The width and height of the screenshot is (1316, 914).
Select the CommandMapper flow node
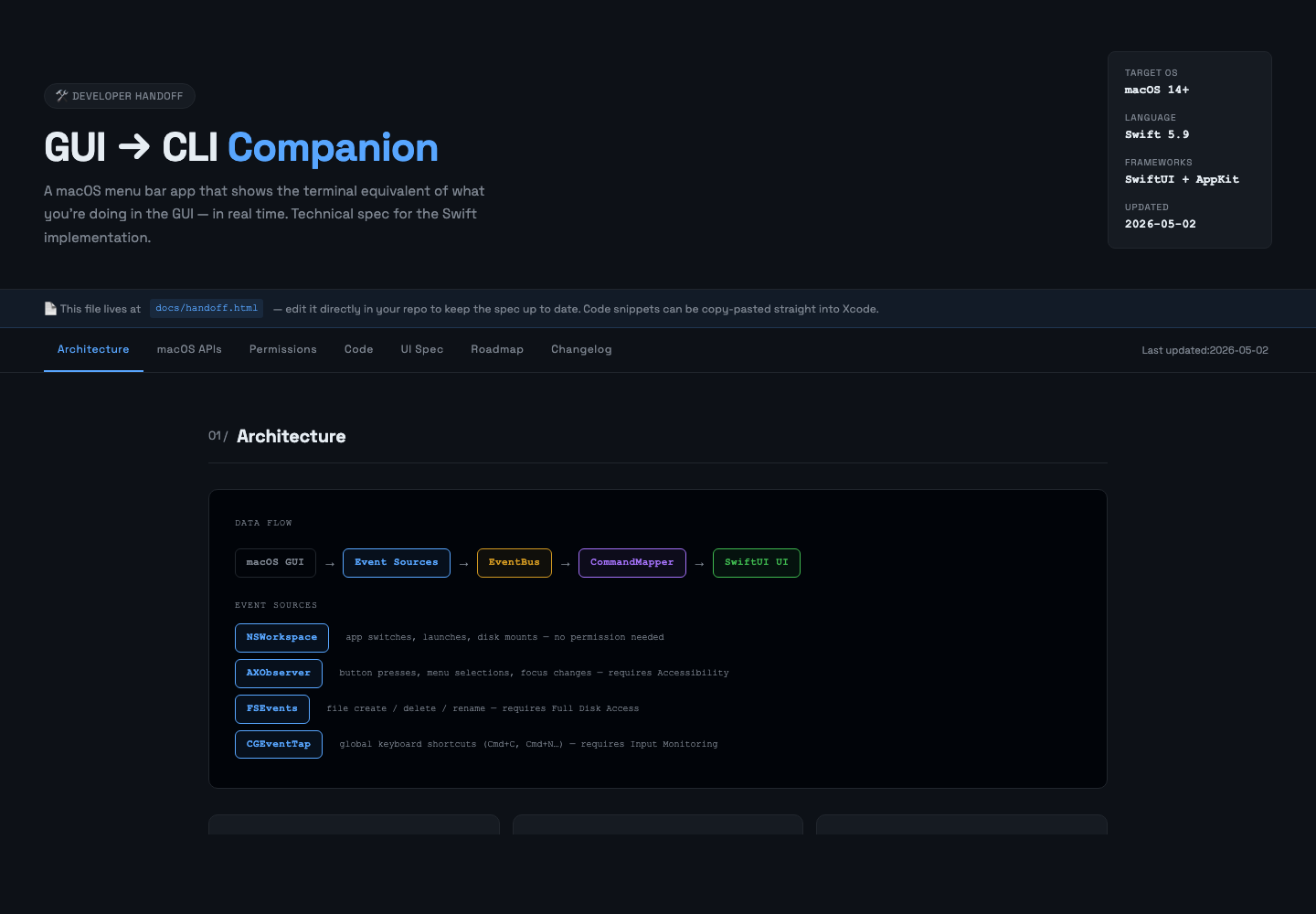(x=631, y=562)
